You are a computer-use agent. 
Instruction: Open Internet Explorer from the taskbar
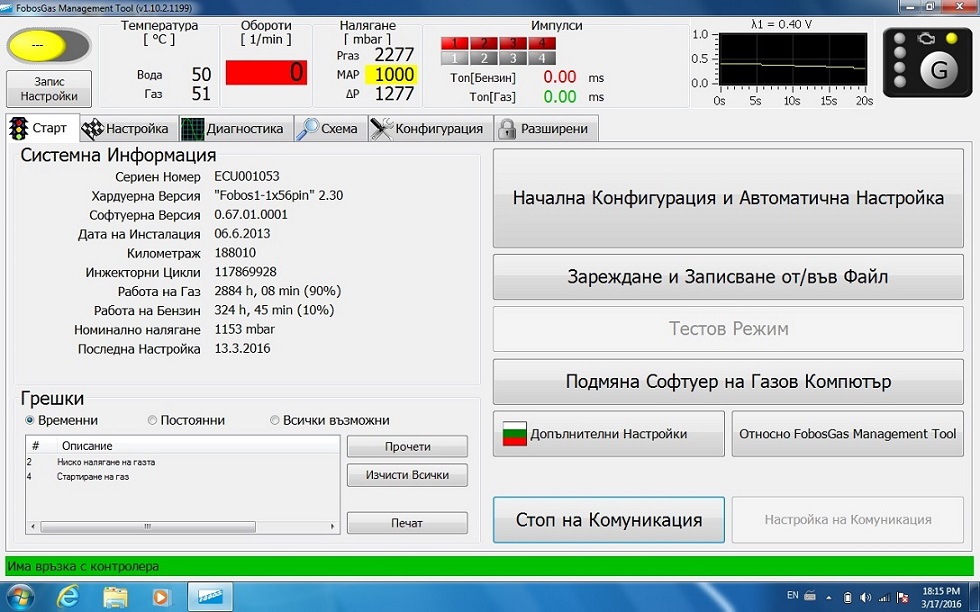68,596
